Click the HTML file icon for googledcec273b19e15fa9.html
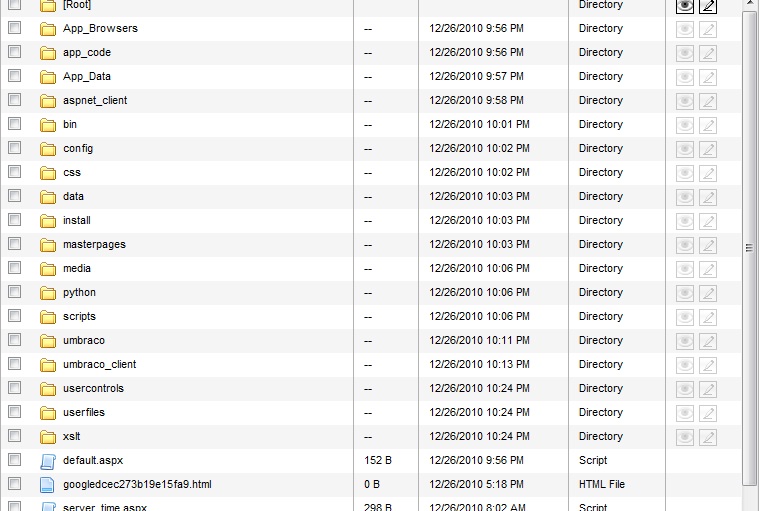Image resolution: width=759 pixels, height=511 pixels. pyautogui.click(x=47, y=485)
